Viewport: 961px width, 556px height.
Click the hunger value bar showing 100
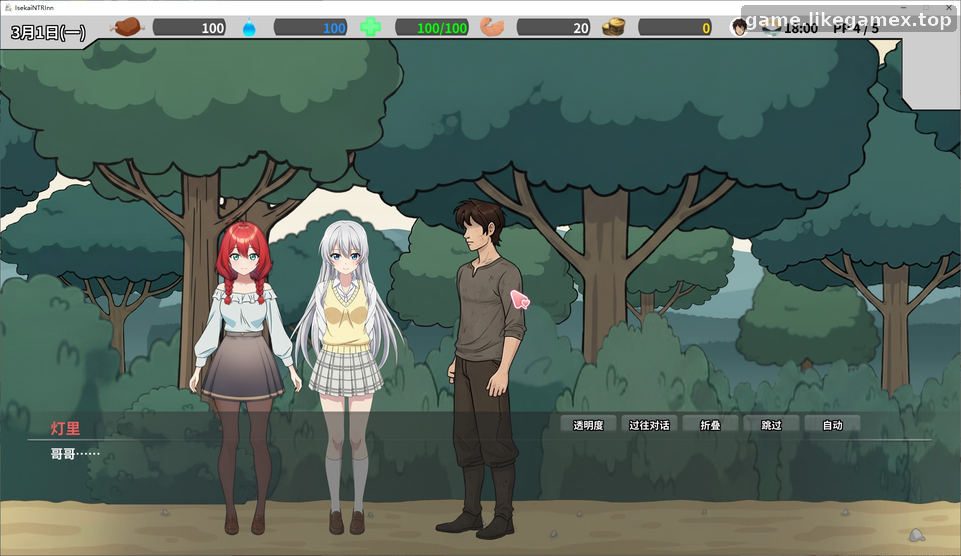point(189,28)
